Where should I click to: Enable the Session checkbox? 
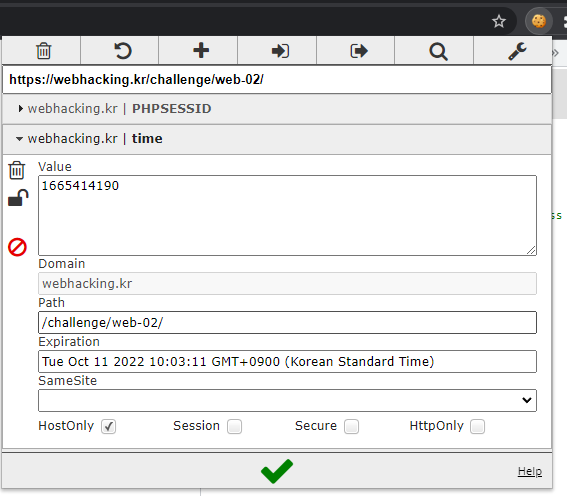click(234, 426)
